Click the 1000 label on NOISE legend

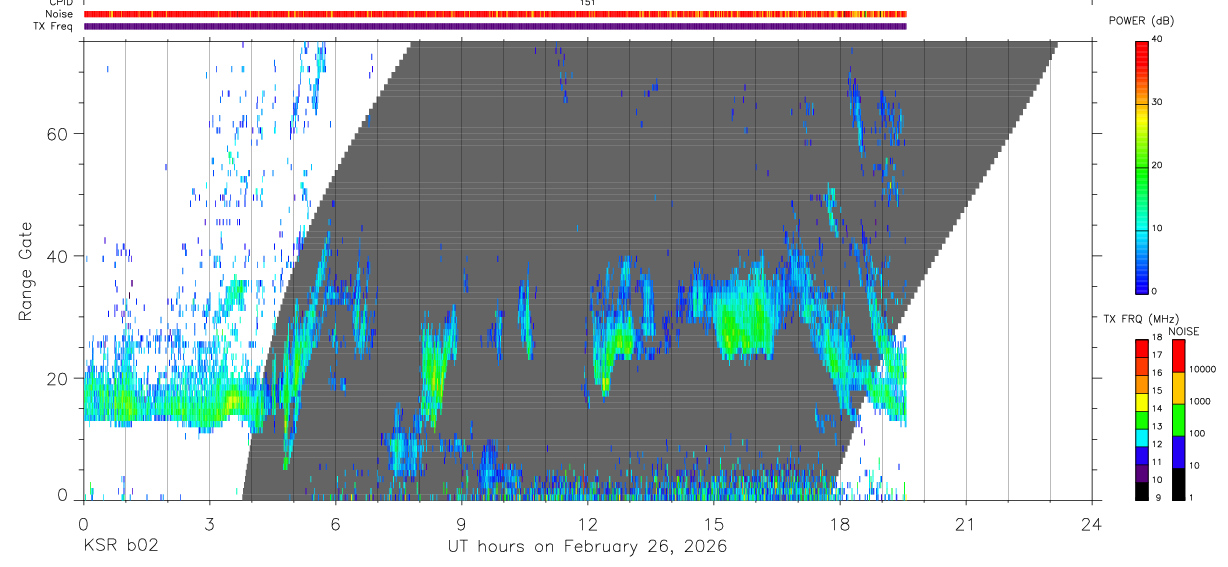(1200, 401)
